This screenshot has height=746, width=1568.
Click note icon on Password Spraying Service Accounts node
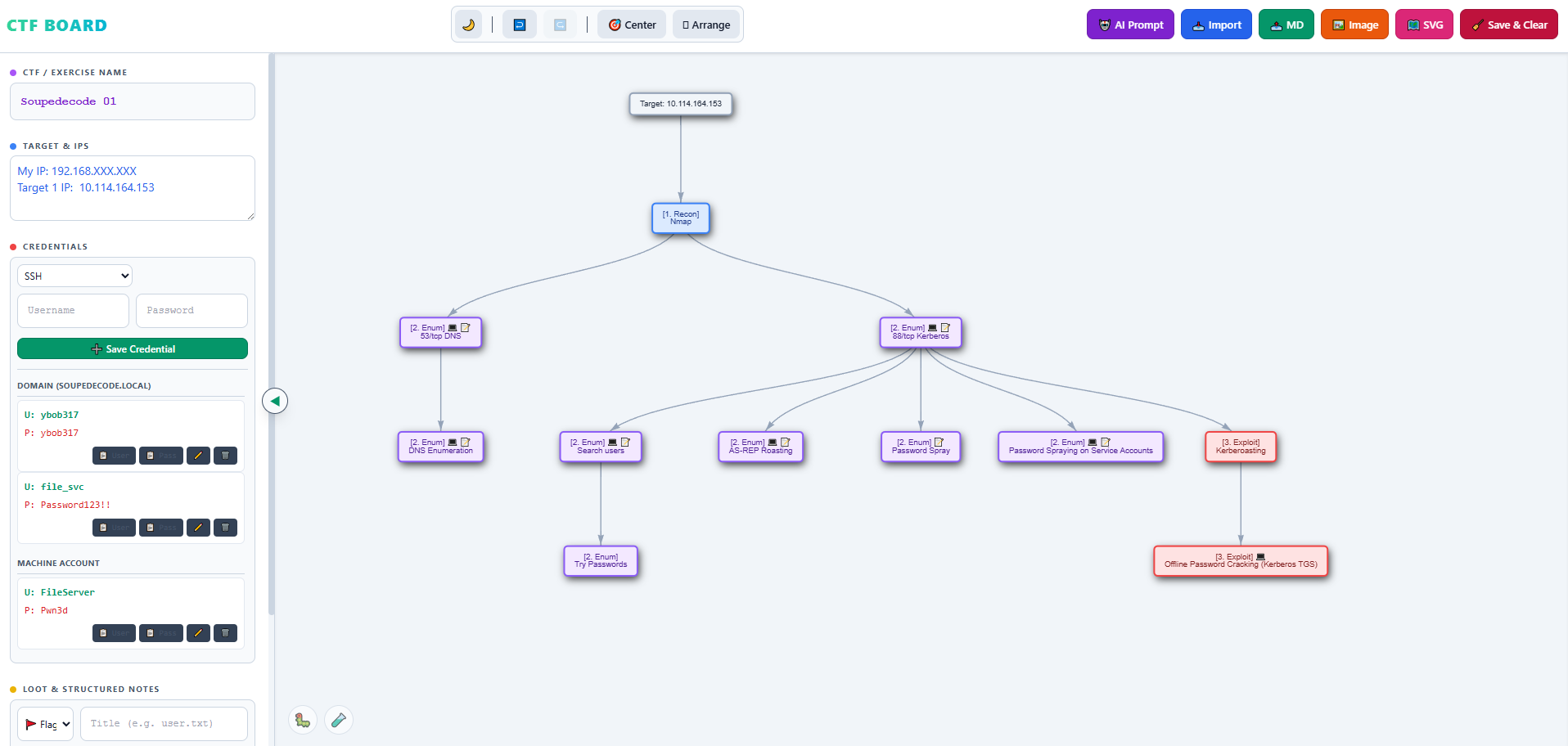[x=1106, y=443]
